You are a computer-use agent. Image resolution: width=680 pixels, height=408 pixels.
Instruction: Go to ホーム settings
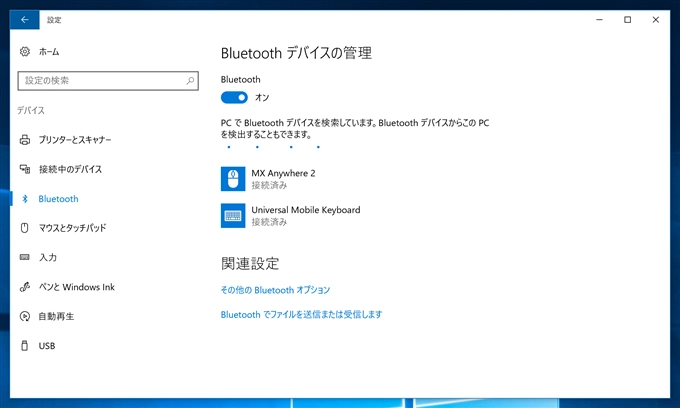coord(49,52)
